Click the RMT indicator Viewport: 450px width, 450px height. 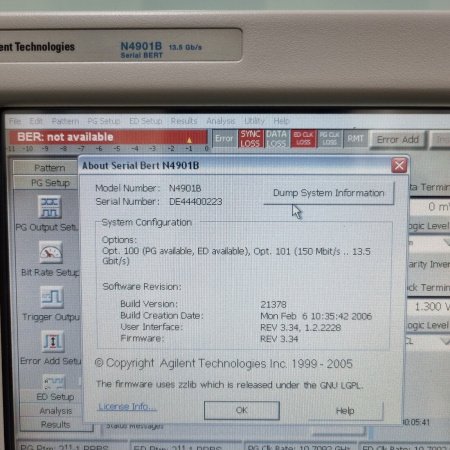click(x=355, y=138)
